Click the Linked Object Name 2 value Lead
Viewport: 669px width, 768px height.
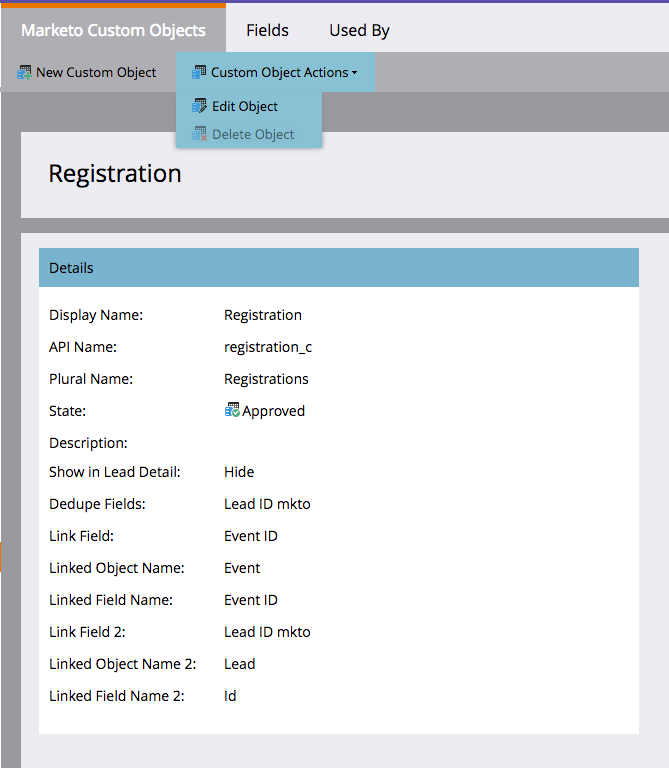239,664
